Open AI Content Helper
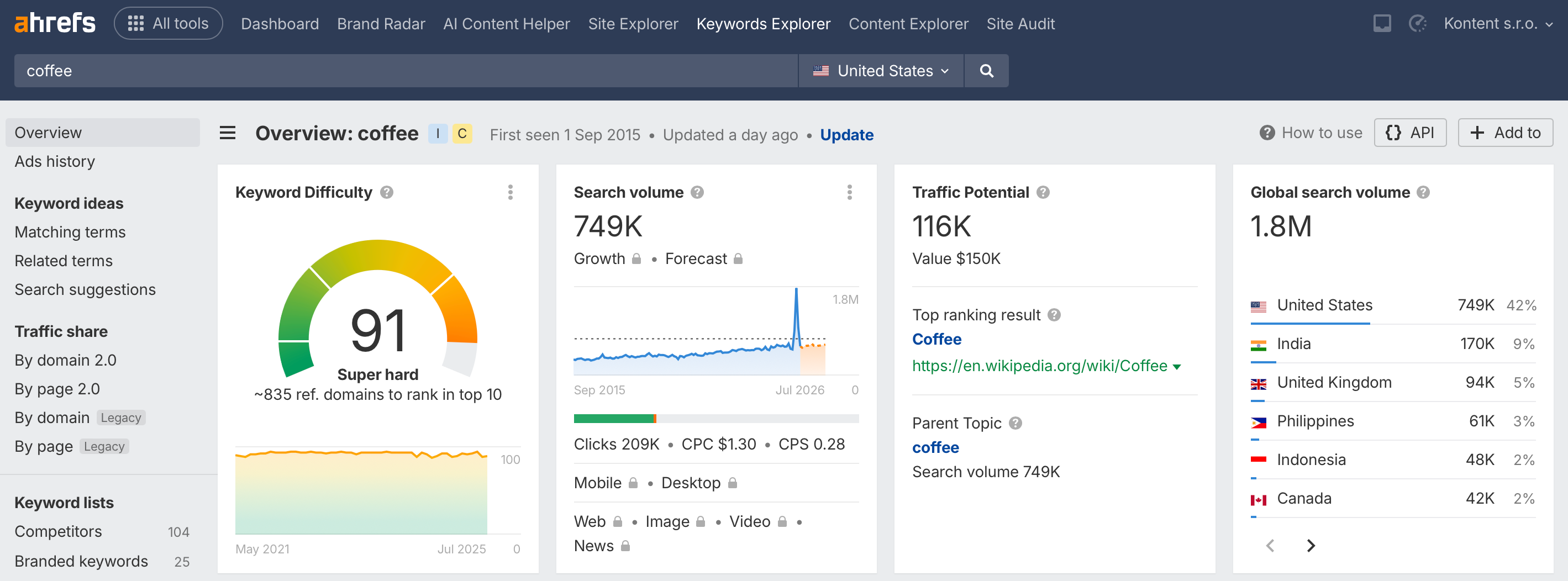1568x581 pixels. click(507, 24)
